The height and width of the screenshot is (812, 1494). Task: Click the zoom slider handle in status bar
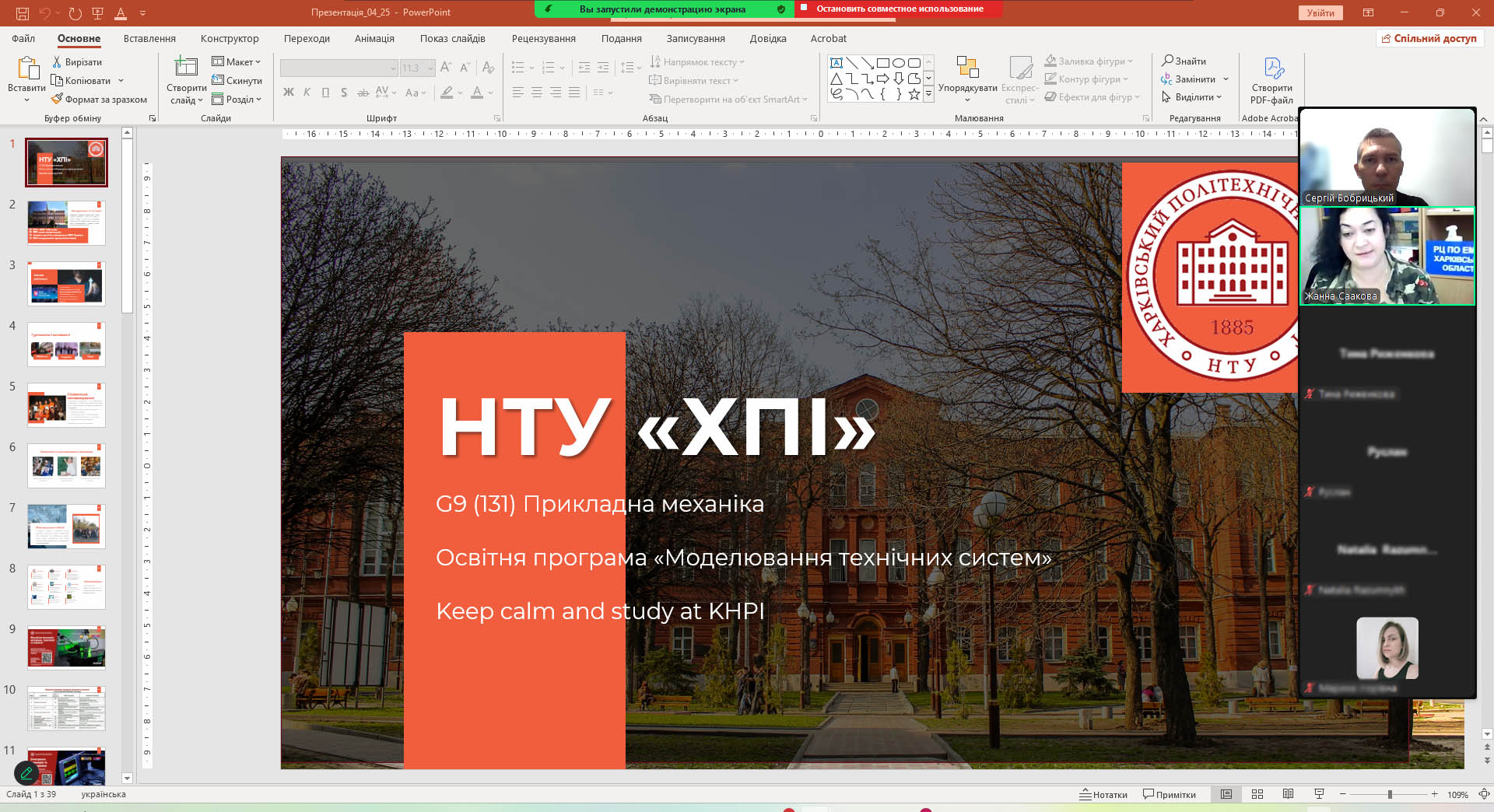[x=1390, y=794]
